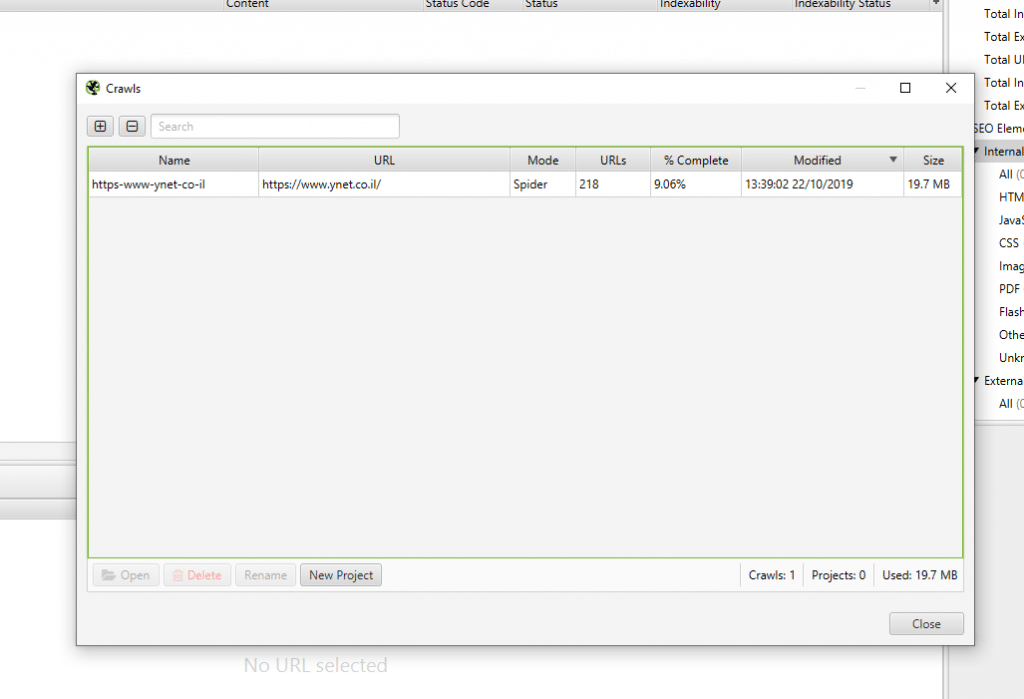This screenshot has width=1024, height=699.
Task: Close the Crawls dialog with the X
Action: pos(951,88)
